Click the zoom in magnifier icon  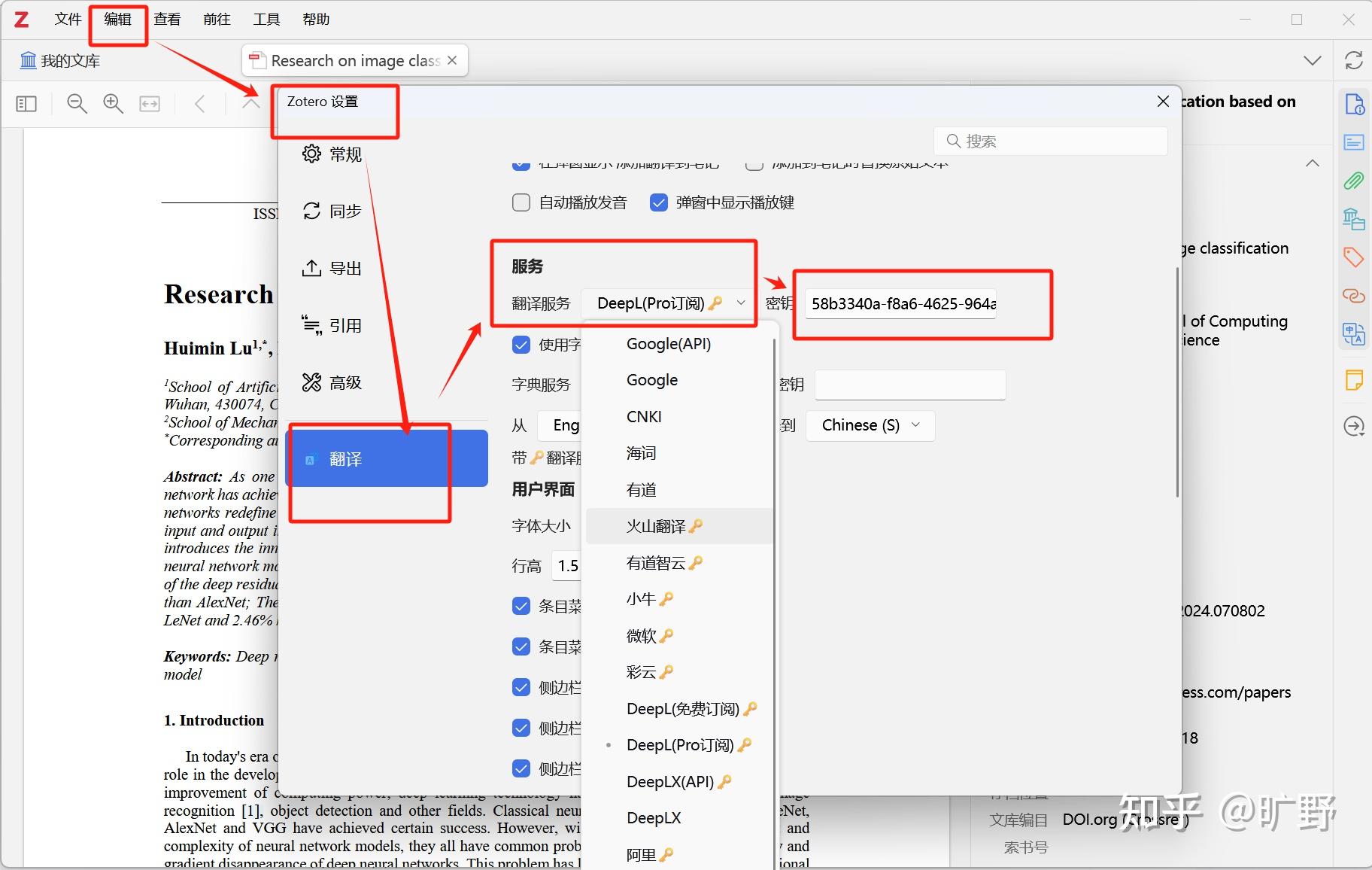click(x=113, y=103)
